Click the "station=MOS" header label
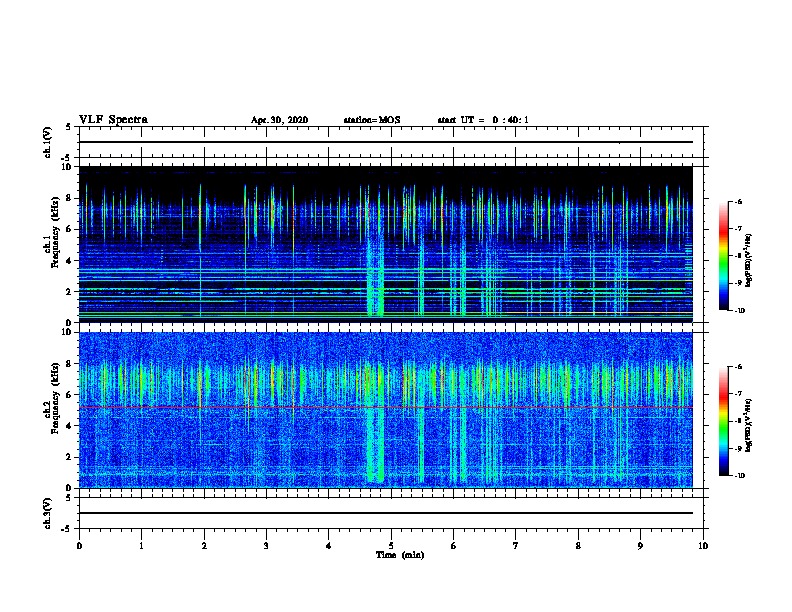The image size is (792, 612). click(x=372, y=120)
